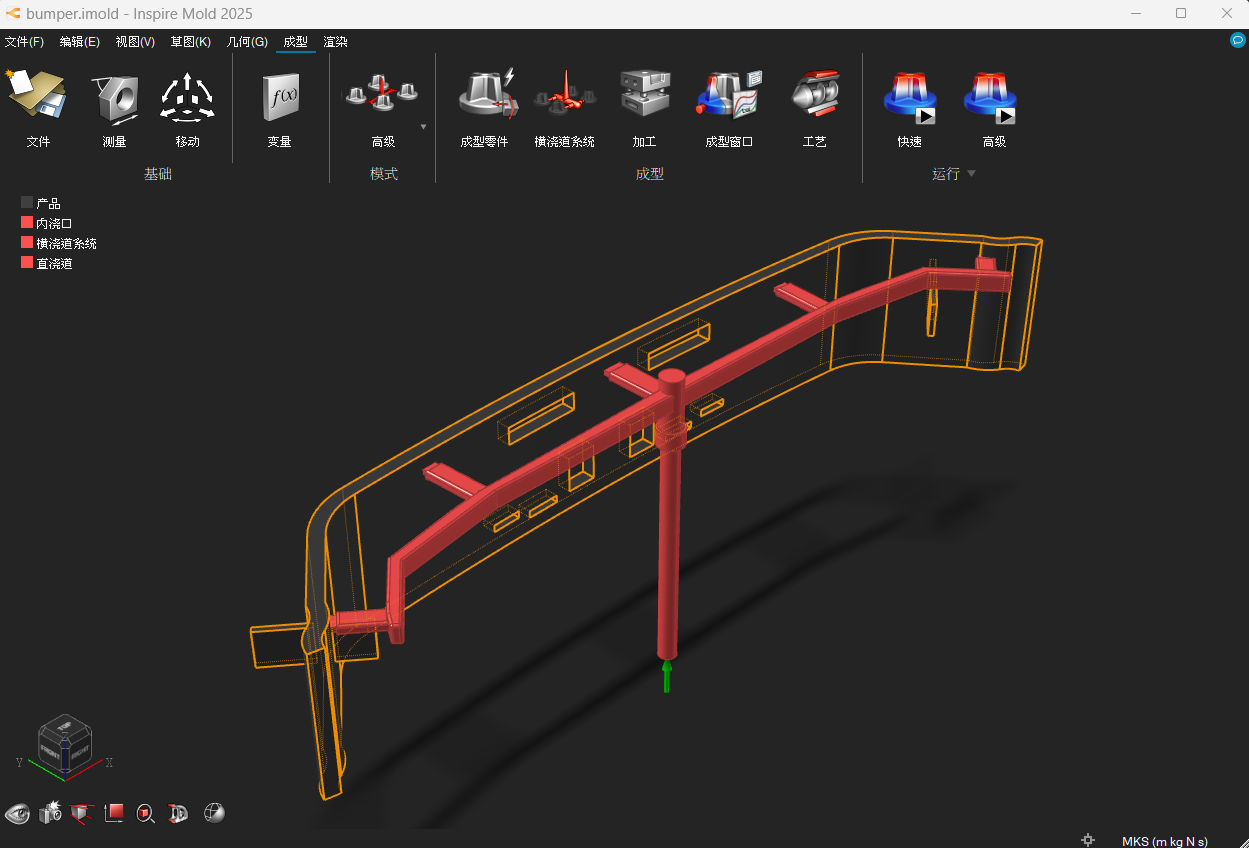Screen dimensions: 1249x848
Task: Open the 文件(F) menu
Action: click(24, 42)
